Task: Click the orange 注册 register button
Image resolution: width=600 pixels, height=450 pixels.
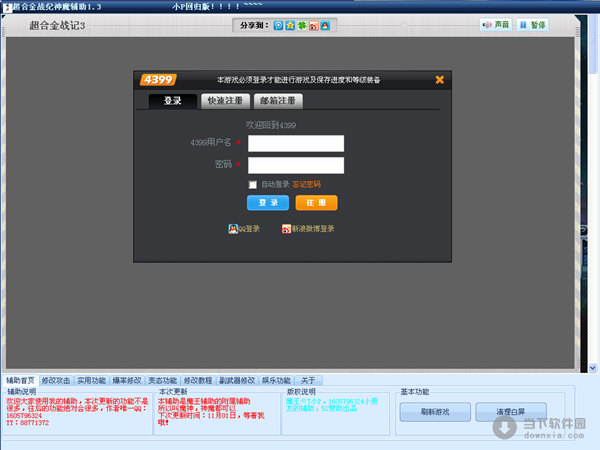Action: [316, 203]
